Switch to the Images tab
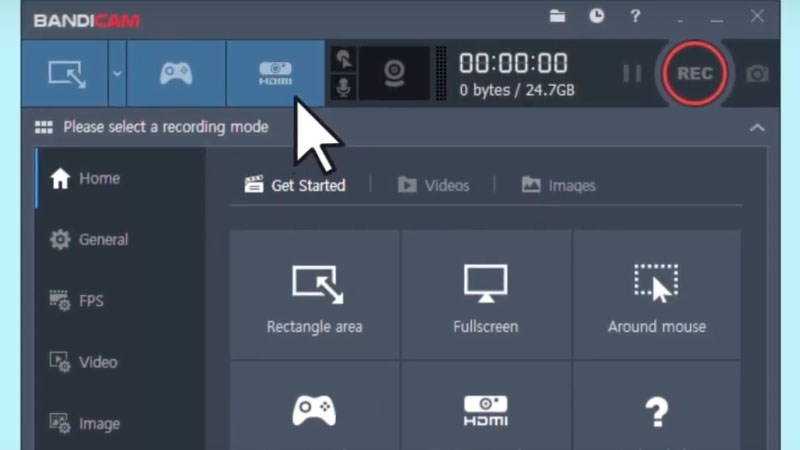The image size is (800, 450). click(559, 185)
